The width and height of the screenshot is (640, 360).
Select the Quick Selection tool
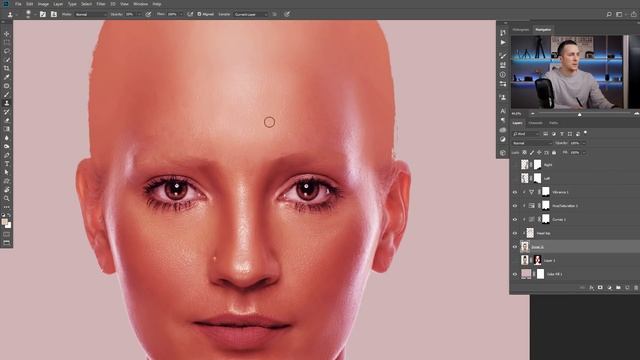(7, 60)
